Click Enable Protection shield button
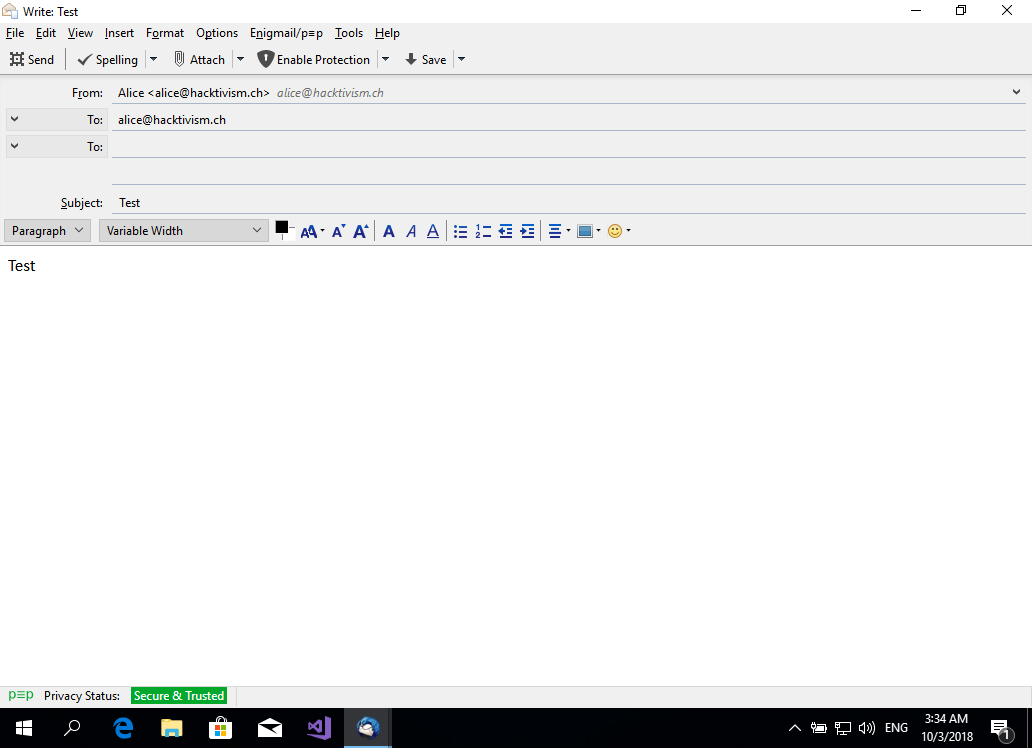This screenshot has height=748, width=1032. [x=314, y=59]
